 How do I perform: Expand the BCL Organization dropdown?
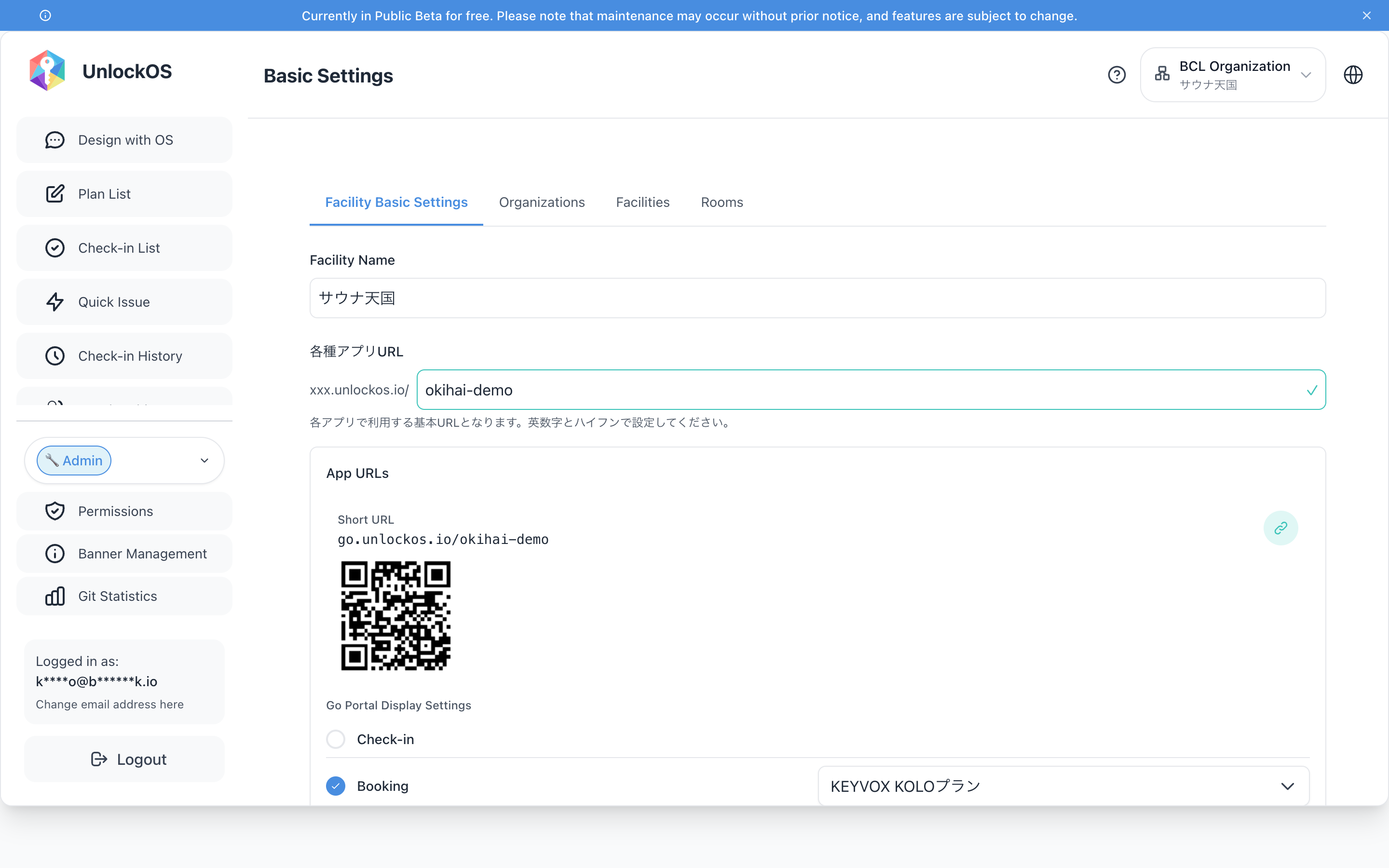tap(1233, 75)
